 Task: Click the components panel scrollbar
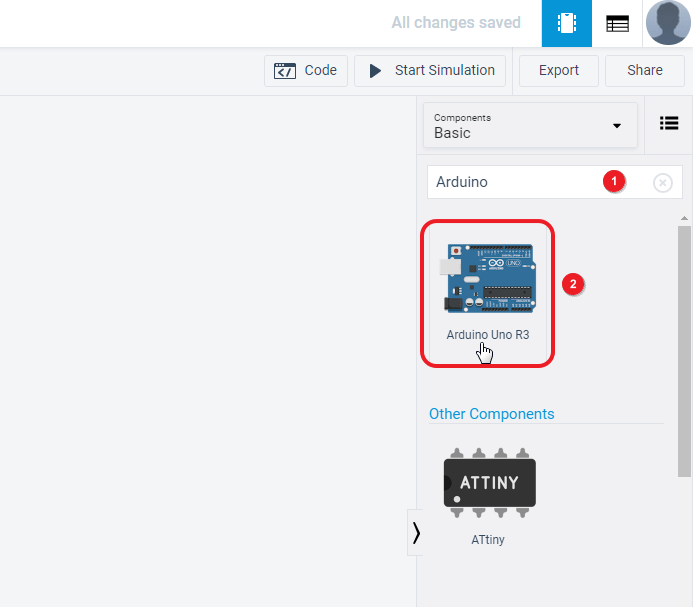[x=684, y=351]
